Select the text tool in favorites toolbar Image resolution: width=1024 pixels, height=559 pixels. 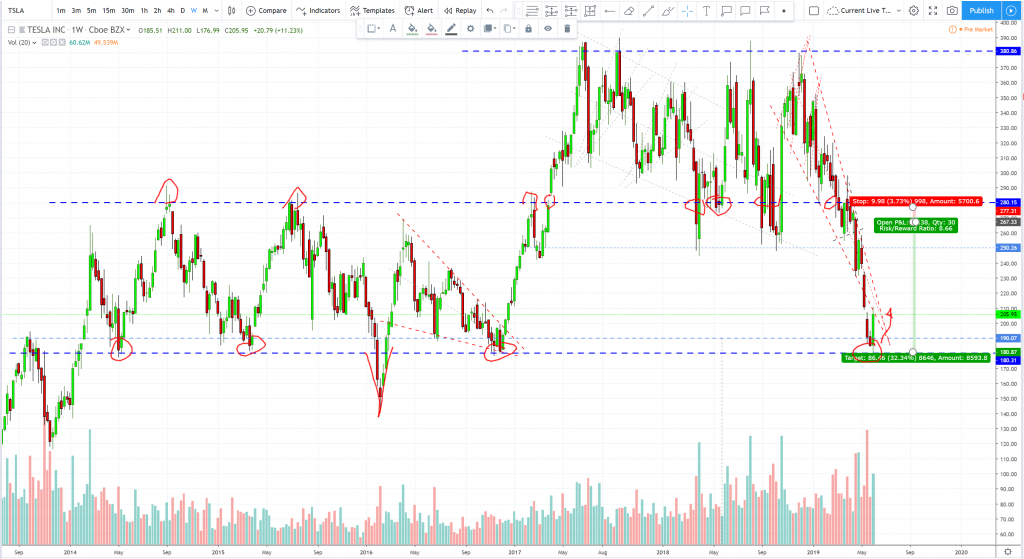[x=707, y=11]
